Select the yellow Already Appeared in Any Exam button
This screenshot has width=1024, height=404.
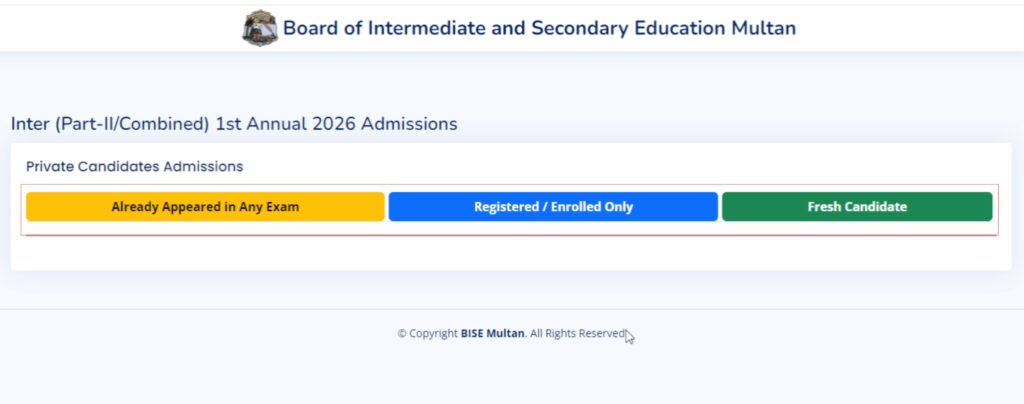point(205,207)
